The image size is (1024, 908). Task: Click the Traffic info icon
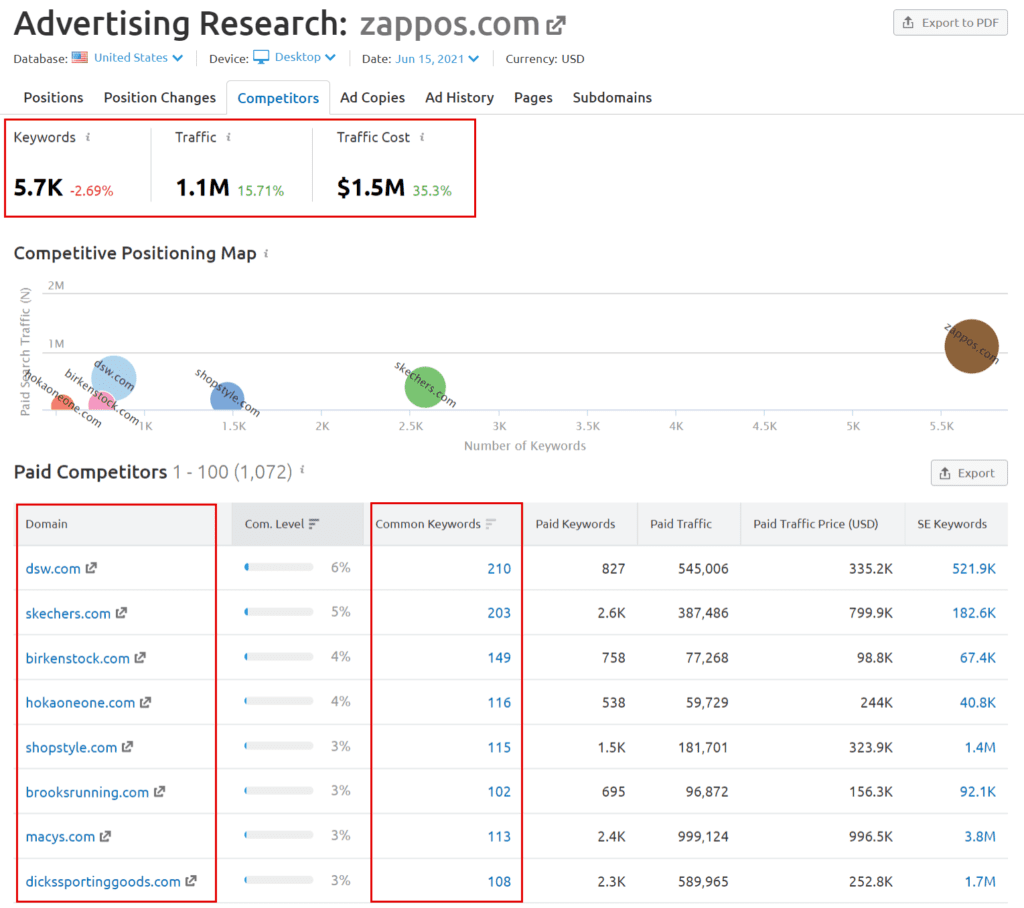coord(229,137)
